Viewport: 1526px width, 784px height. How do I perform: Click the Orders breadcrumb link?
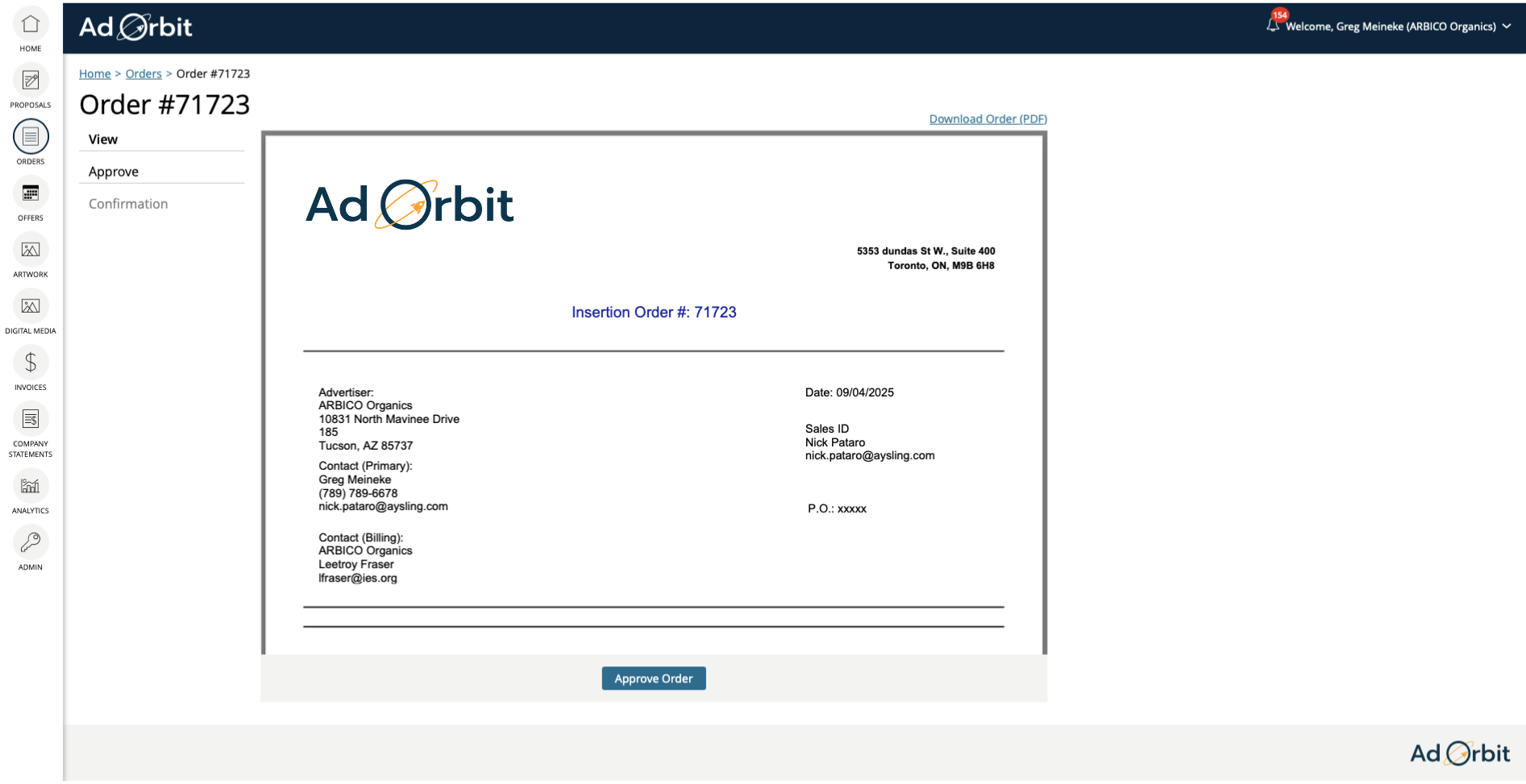143,74
